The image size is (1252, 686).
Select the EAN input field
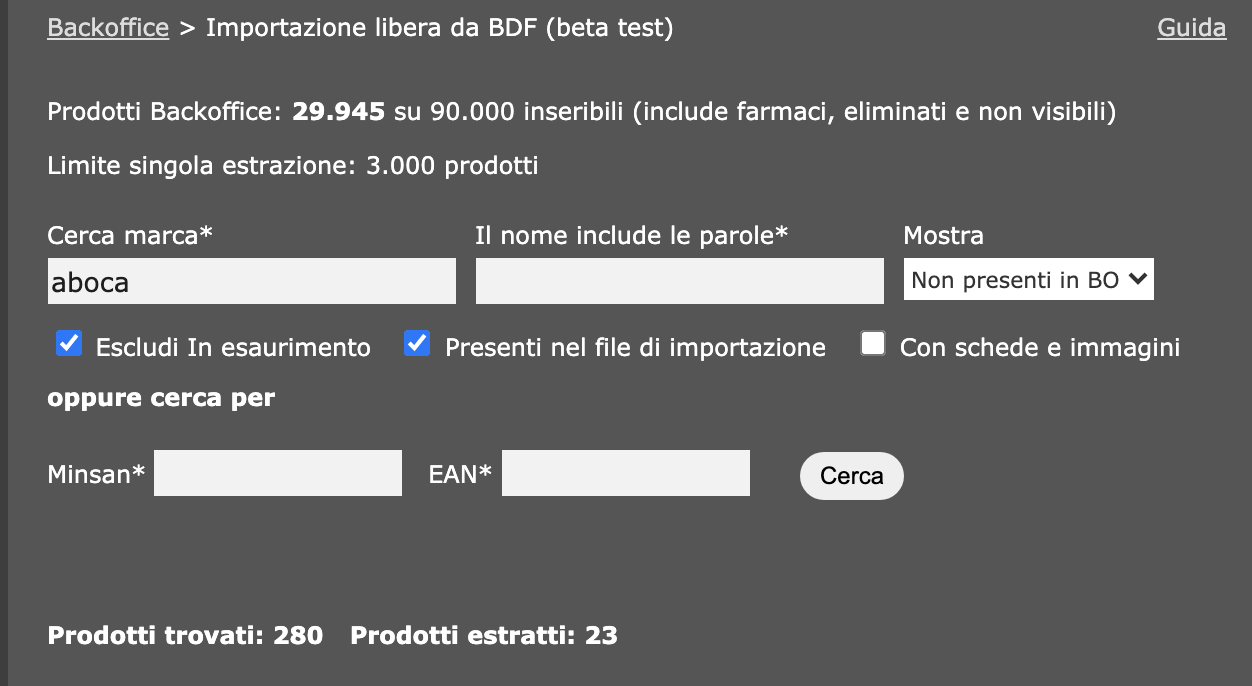[x=625, y=472]
